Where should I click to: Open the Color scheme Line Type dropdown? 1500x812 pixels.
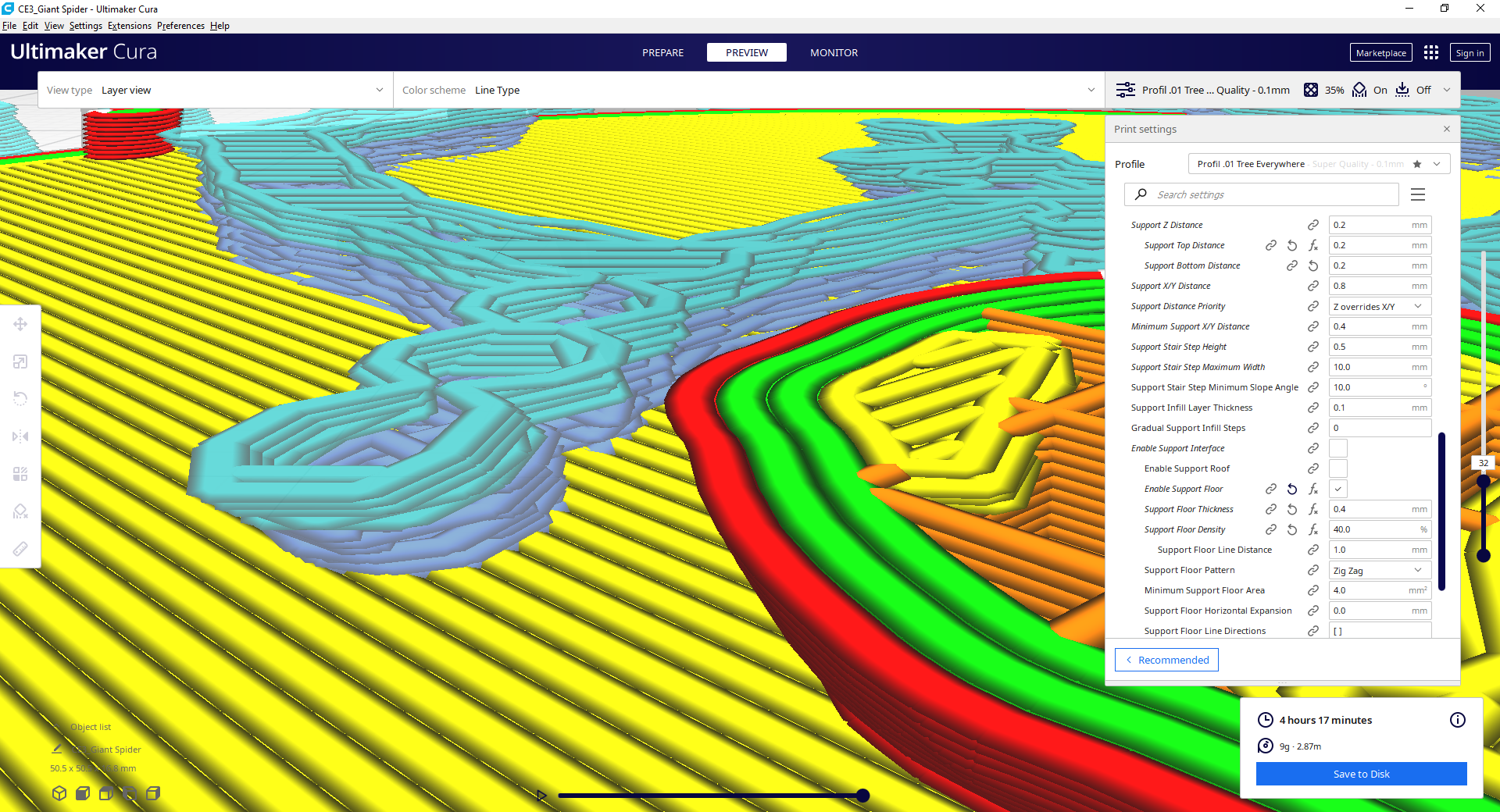pyautogui.click(x=748, y=90)
